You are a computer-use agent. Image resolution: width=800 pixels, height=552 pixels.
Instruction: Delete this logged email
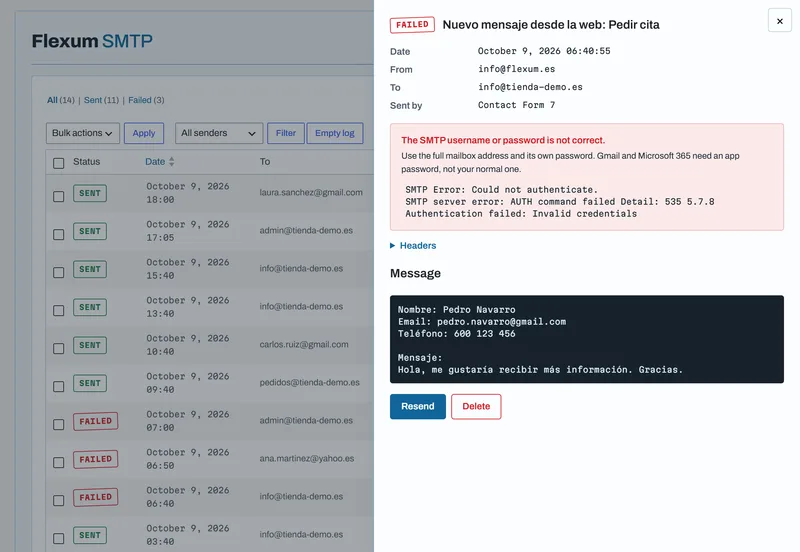tap(476, 407)
